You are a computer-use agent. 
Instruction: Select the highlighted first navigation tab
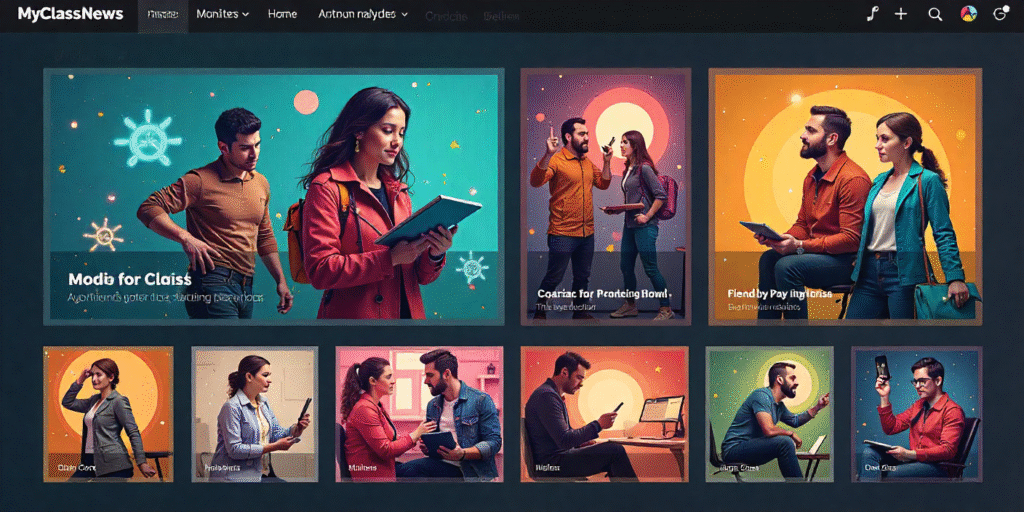(x=162, y=15)
